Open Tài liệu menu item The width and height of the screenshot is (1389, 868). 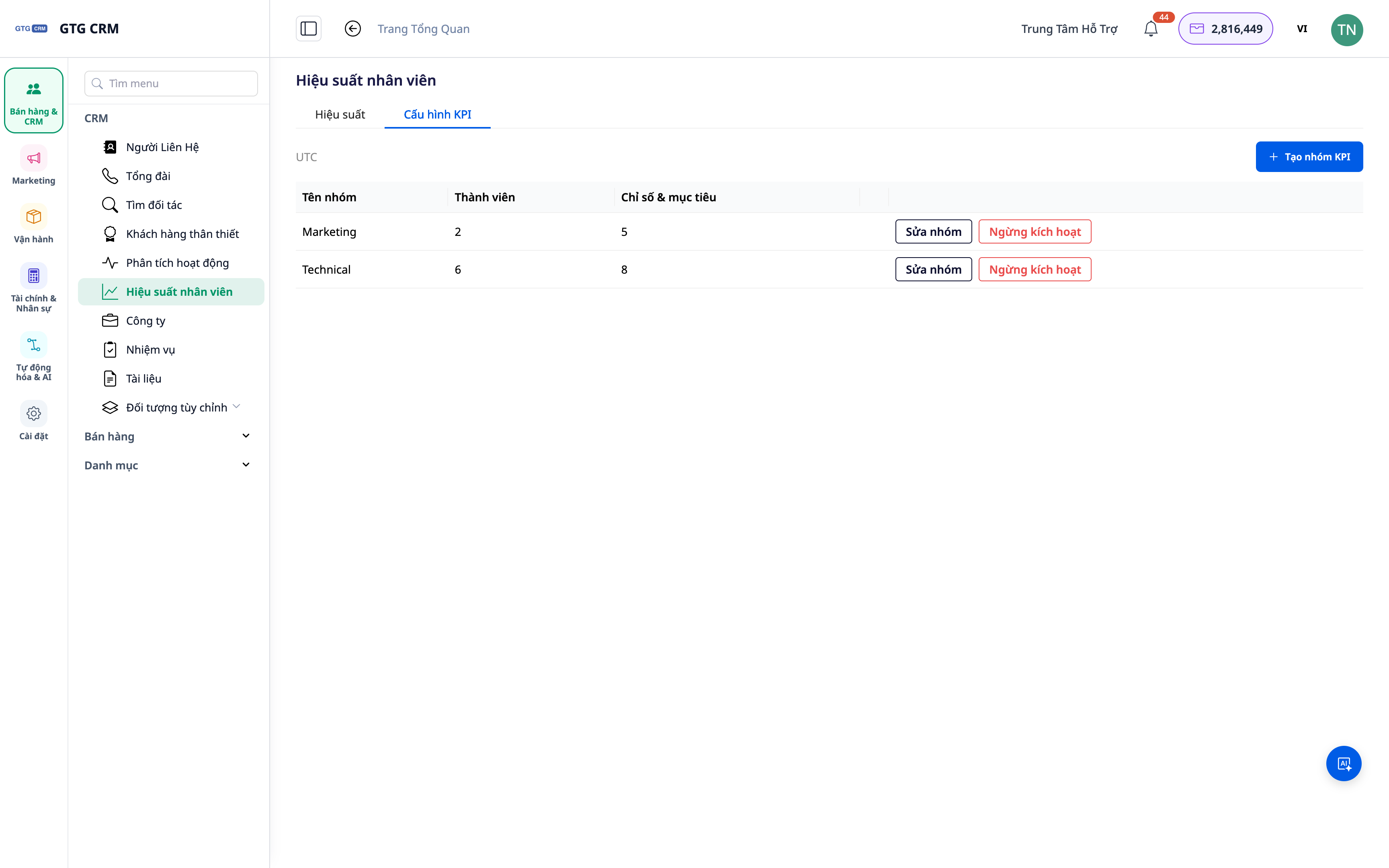pyautogui.click(x=170, y=378)
